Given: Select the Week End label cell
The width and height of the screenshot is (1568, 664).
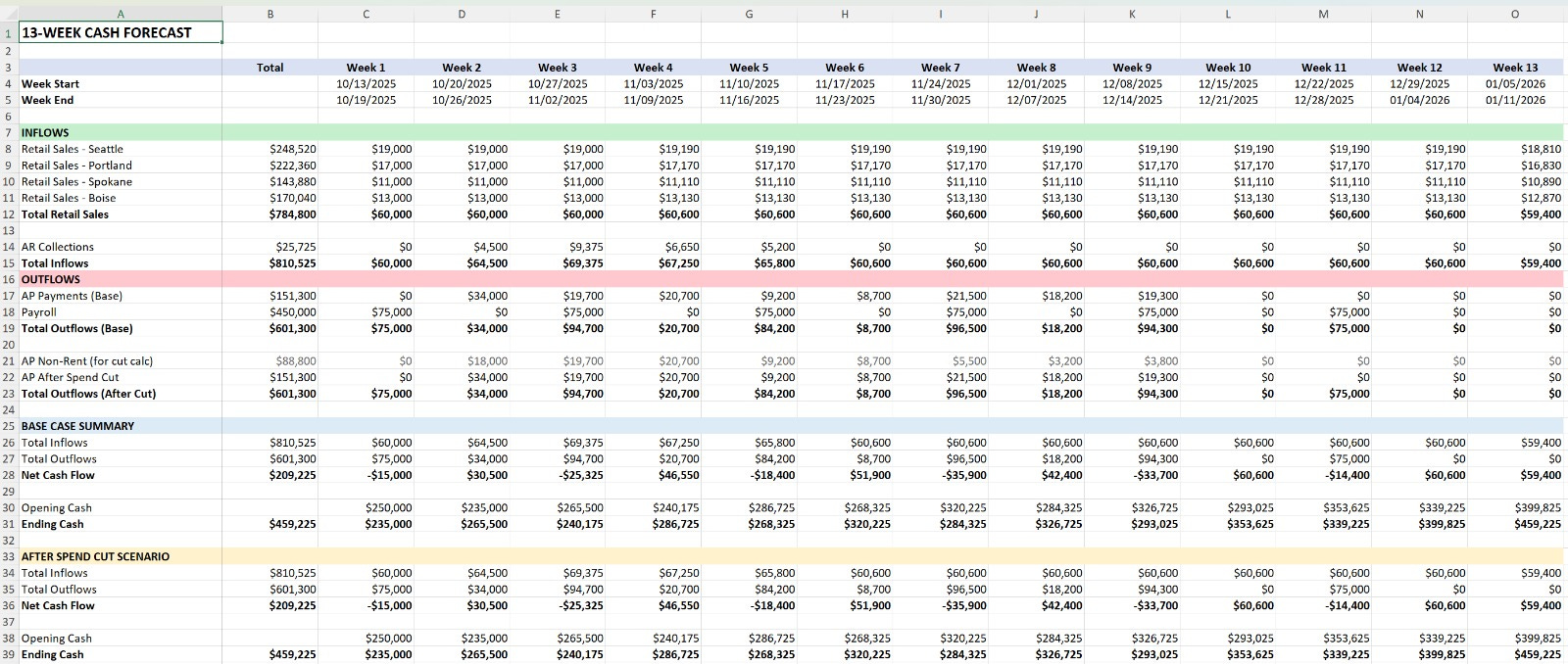Looking at the screenshot, I should (x=121, y=100).
